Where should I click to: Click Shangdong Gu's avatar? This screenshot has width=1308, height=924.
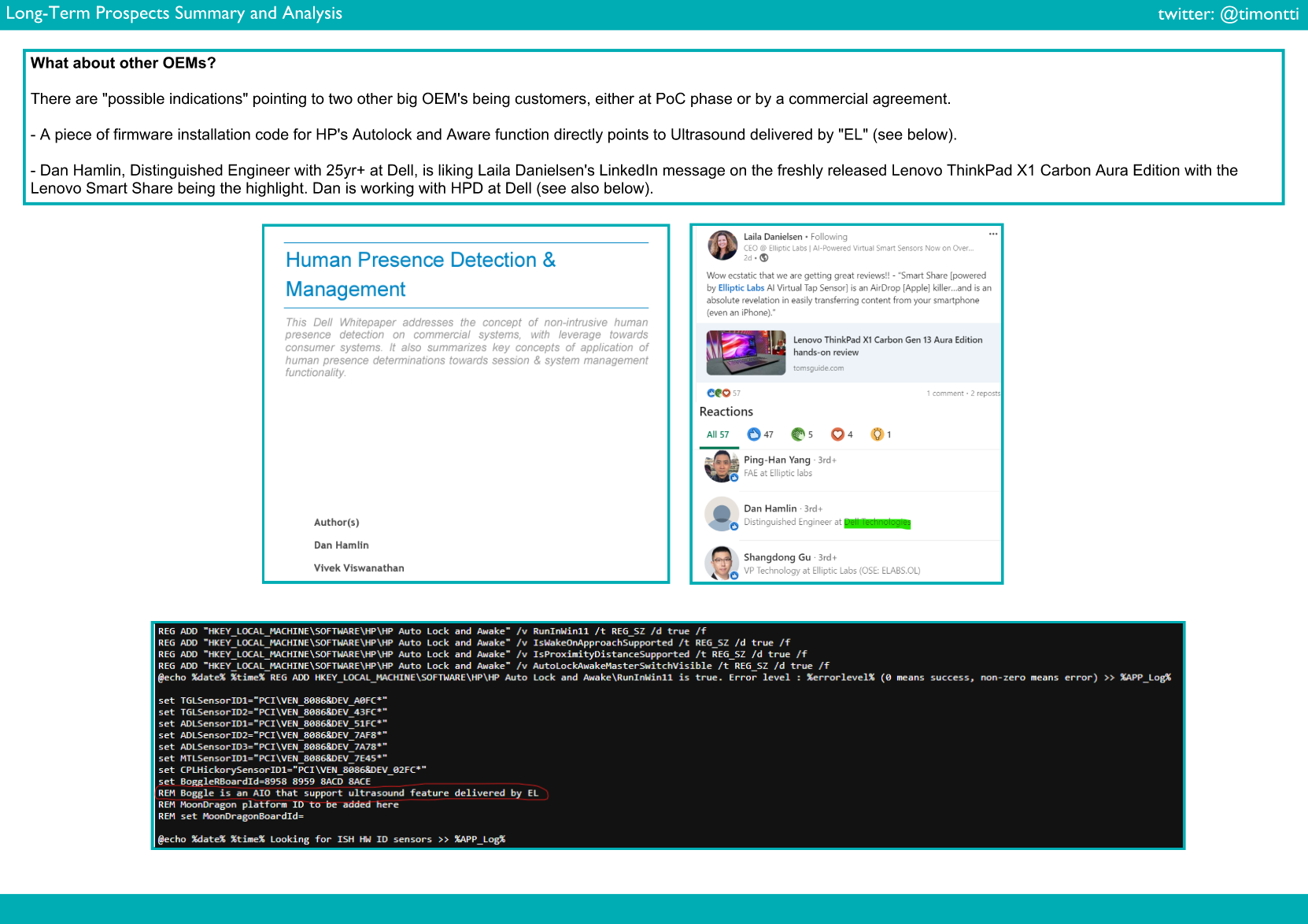pos(721,564)
